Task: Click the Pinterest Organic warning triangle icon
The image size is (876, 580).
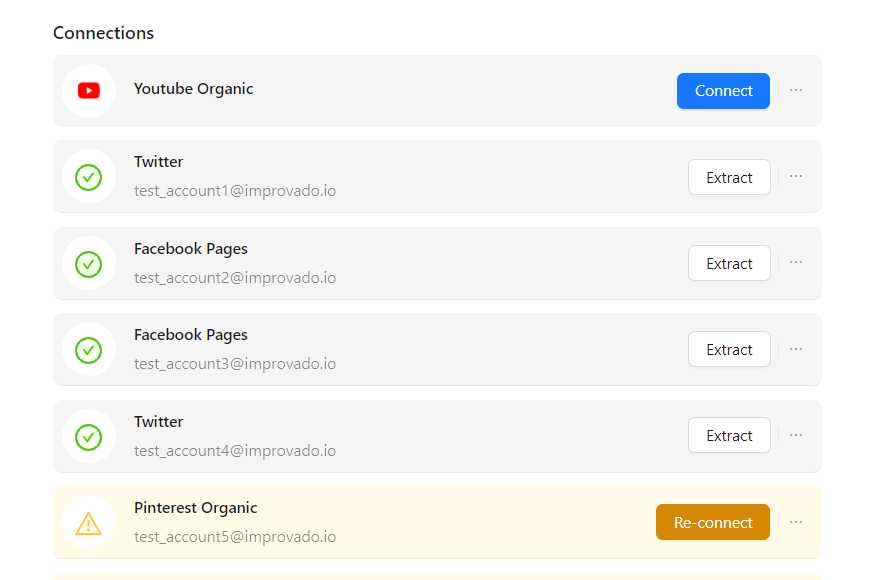Action: 89,523
